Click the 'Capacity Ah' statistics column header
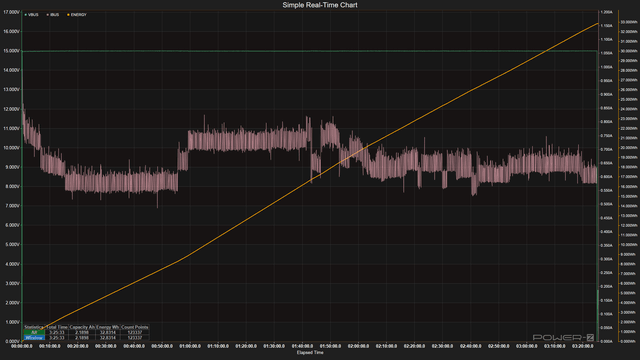The height and width of the screenshot is (360, 640). pyautogui.click(x=82, y=327)
